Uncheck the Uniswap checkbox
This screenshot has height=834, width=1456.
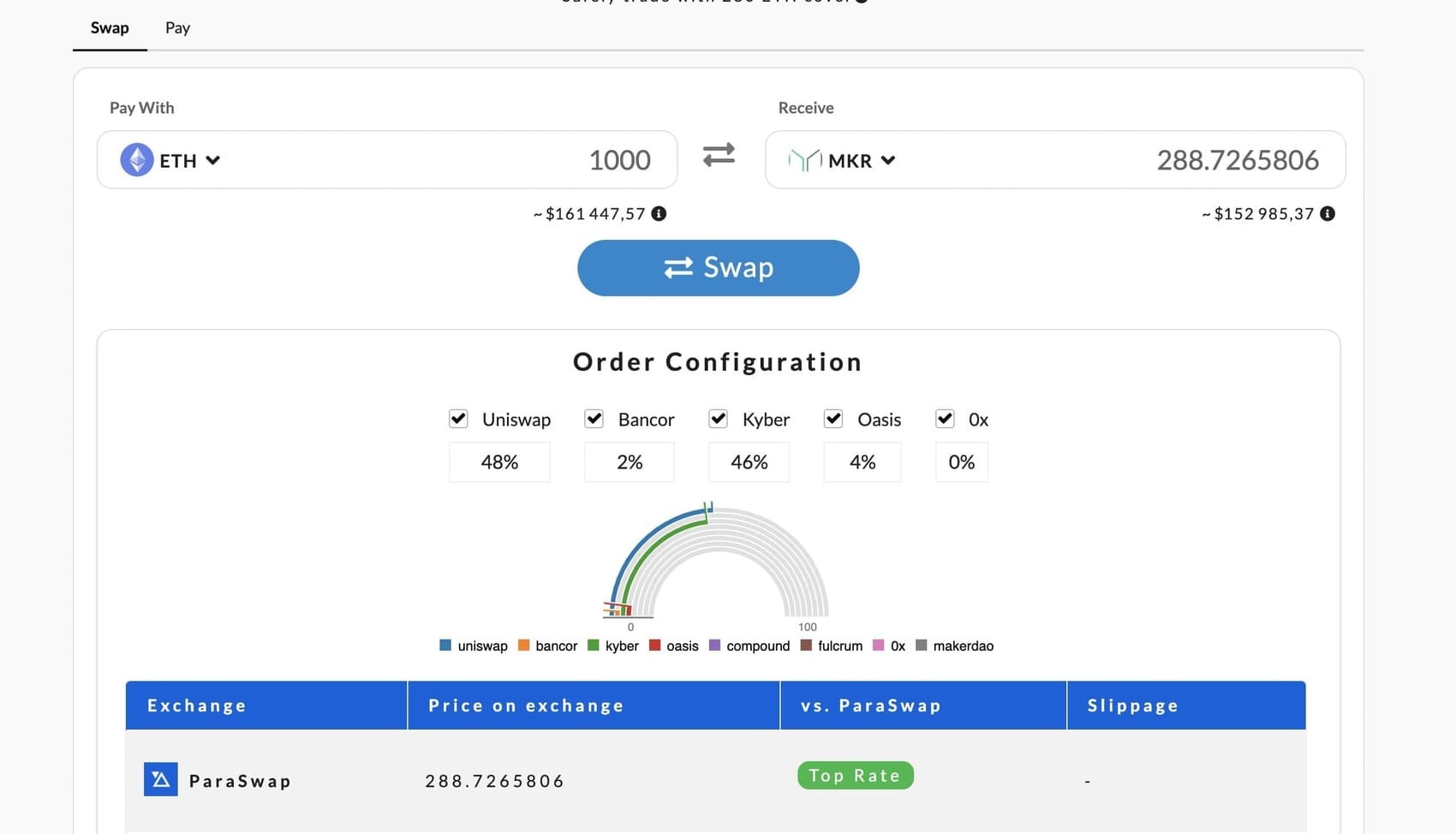click(458, 419)
